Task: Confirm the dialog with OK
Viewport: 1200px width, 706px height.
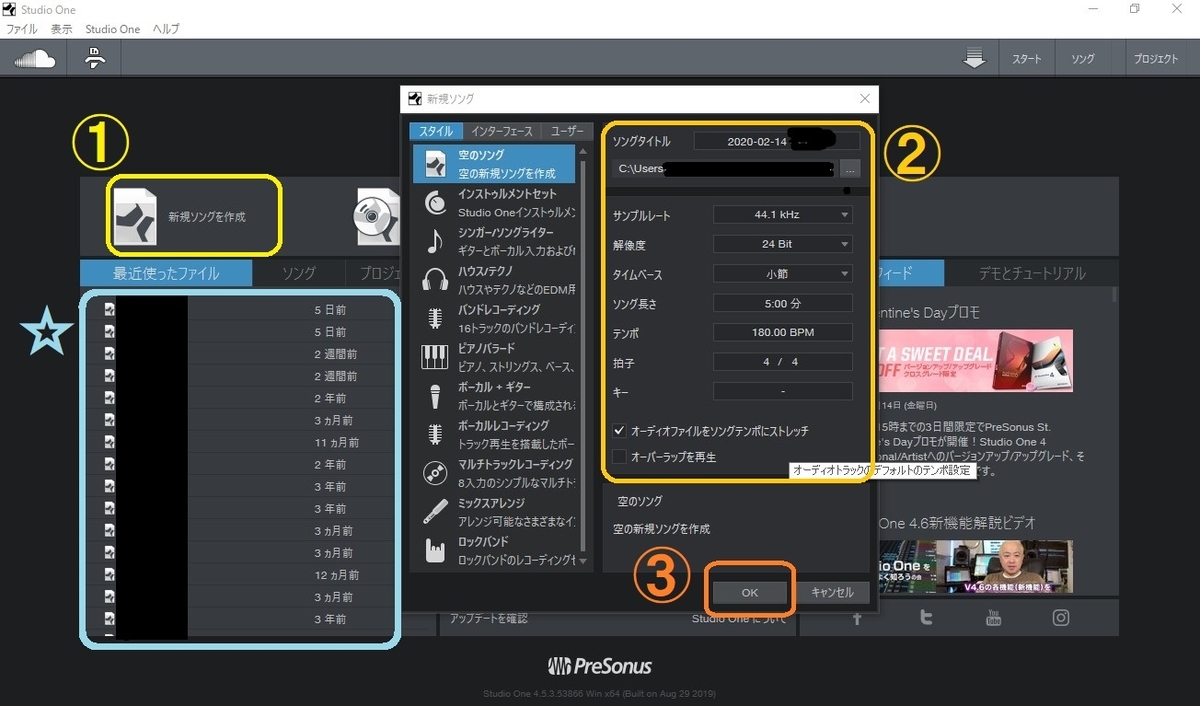Action: click(750, 593)
